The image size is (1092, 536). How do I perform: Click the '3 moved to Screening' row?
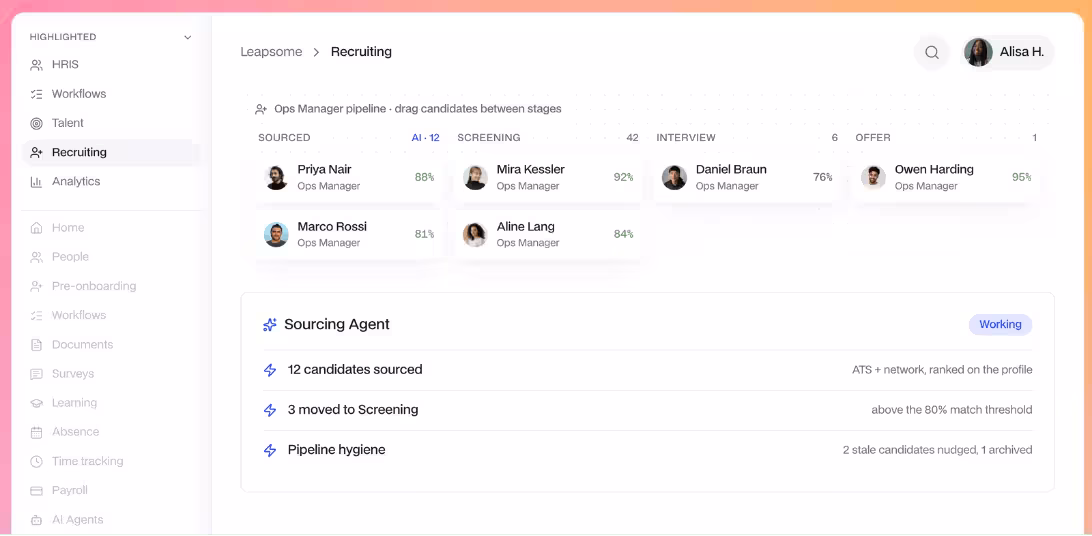pyautogui.click(x=648, y=410)
